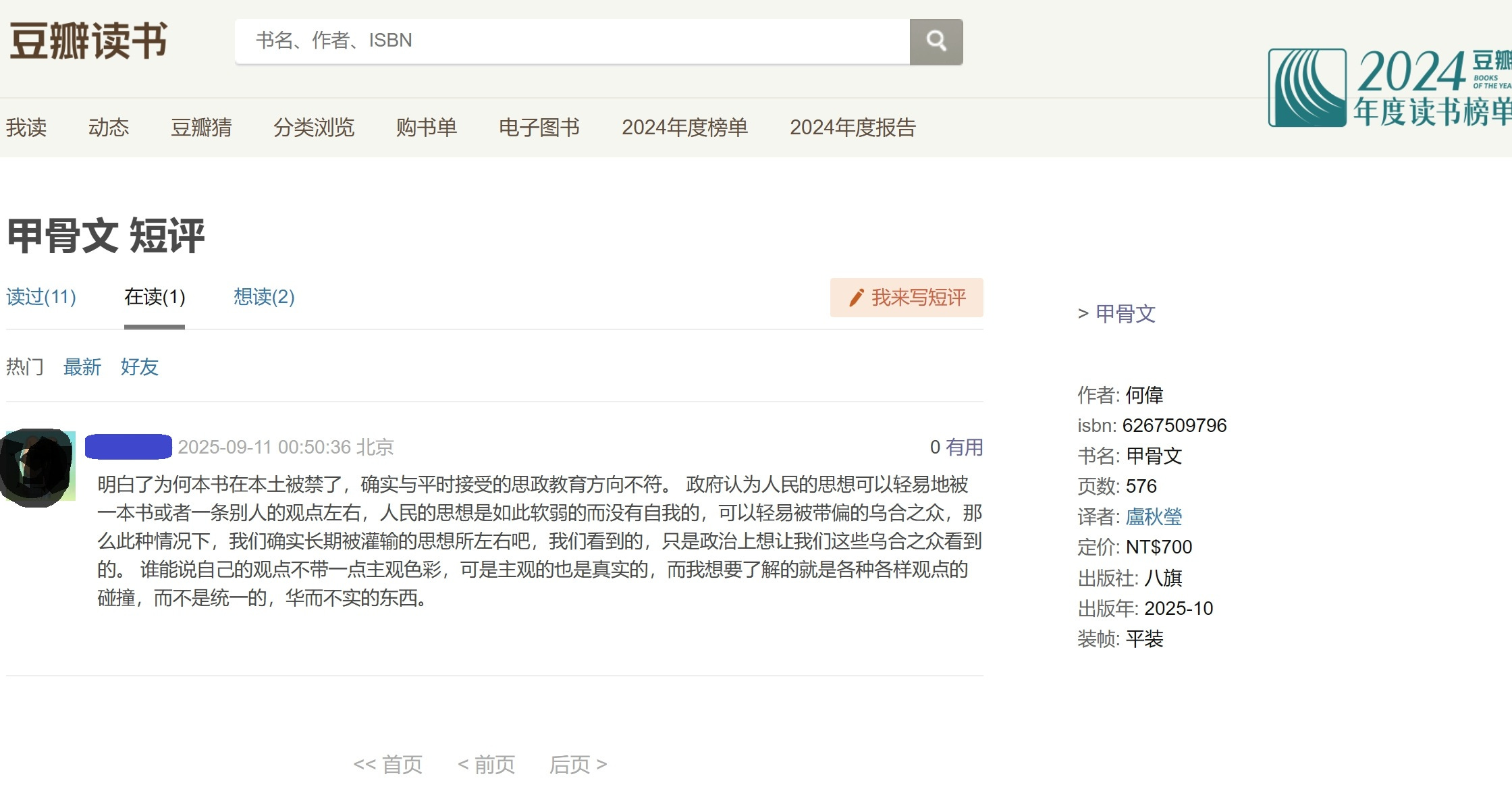
Task: Click the 出版年 value 2025-10
Action: [1179, 608]
